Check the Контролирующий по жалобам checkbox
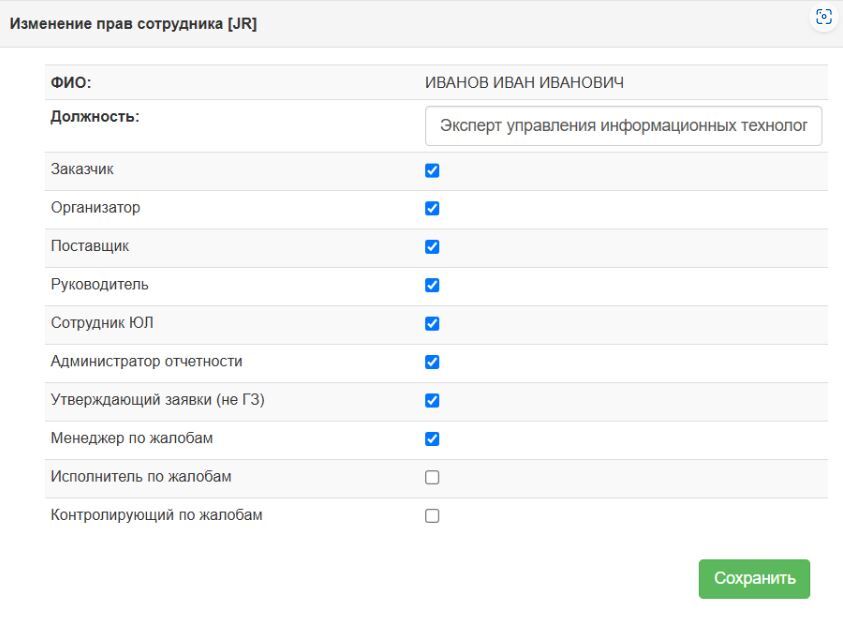 point(432,516)
